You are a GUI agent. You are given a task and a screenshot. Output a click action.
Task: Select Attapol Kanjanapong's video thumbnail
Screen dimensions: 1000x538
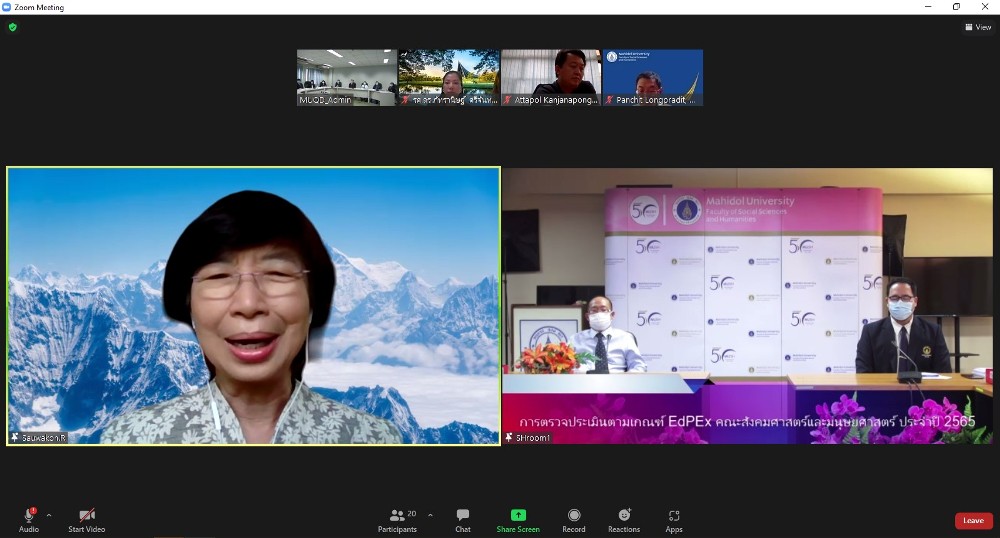[x=551, y=77]
